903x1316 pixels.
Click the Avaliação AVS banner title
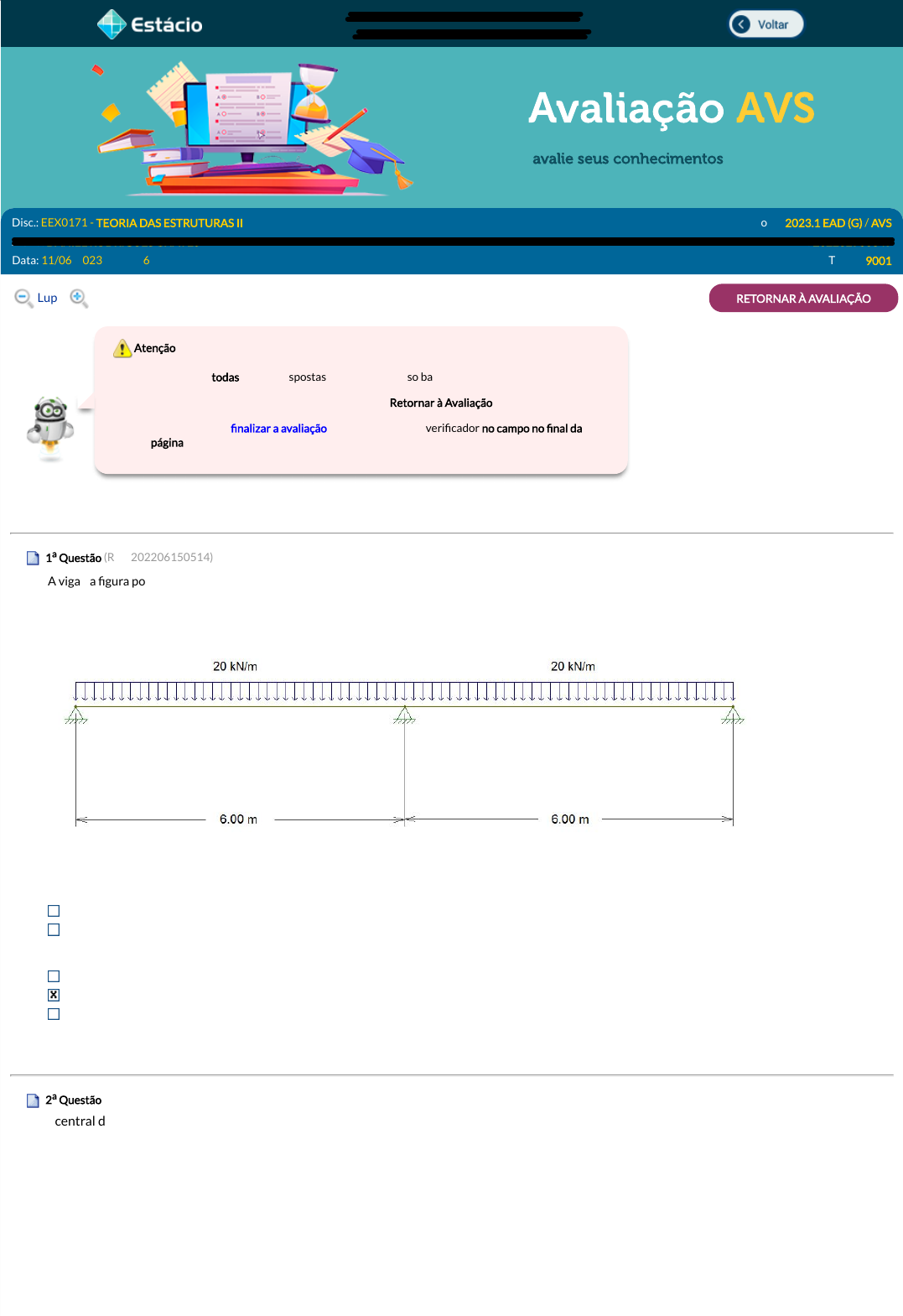tap(671, 108)
